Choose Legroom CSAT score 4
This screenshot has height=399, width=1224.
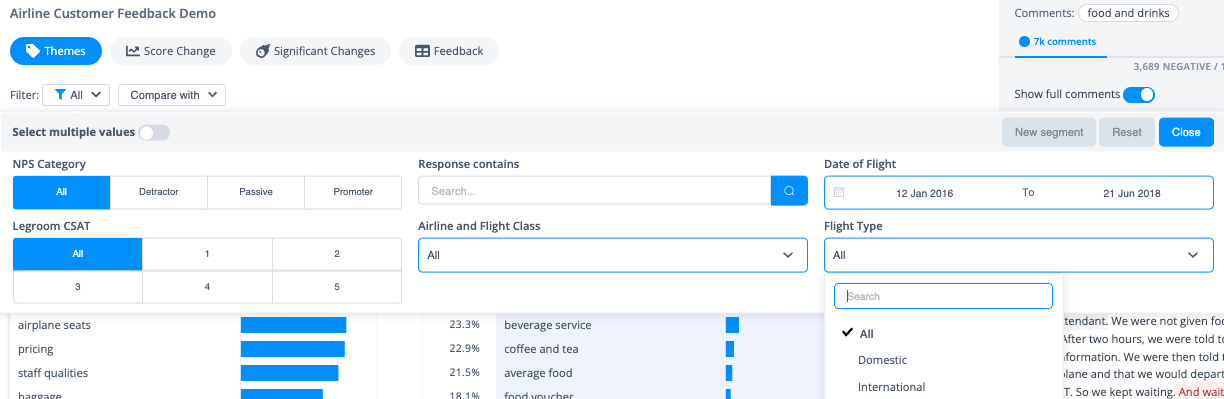click(207, 287)
